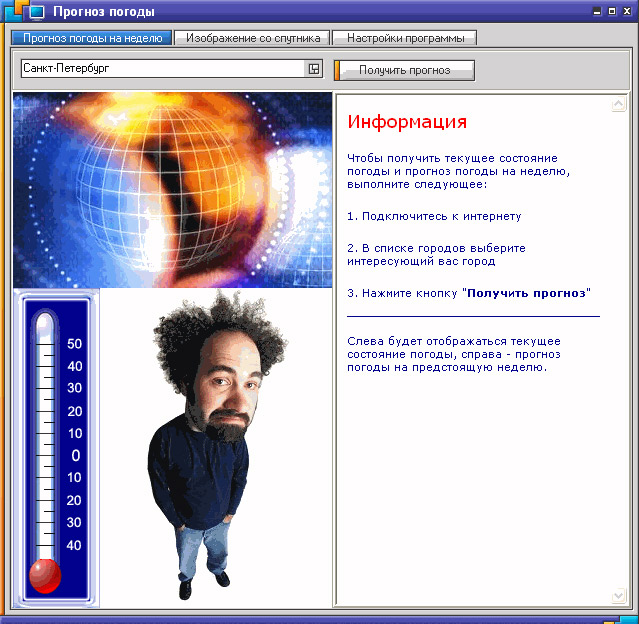Click the globe weather image
Screen dimensions: 639x624
pyautogui.click(x=172, y=190)
